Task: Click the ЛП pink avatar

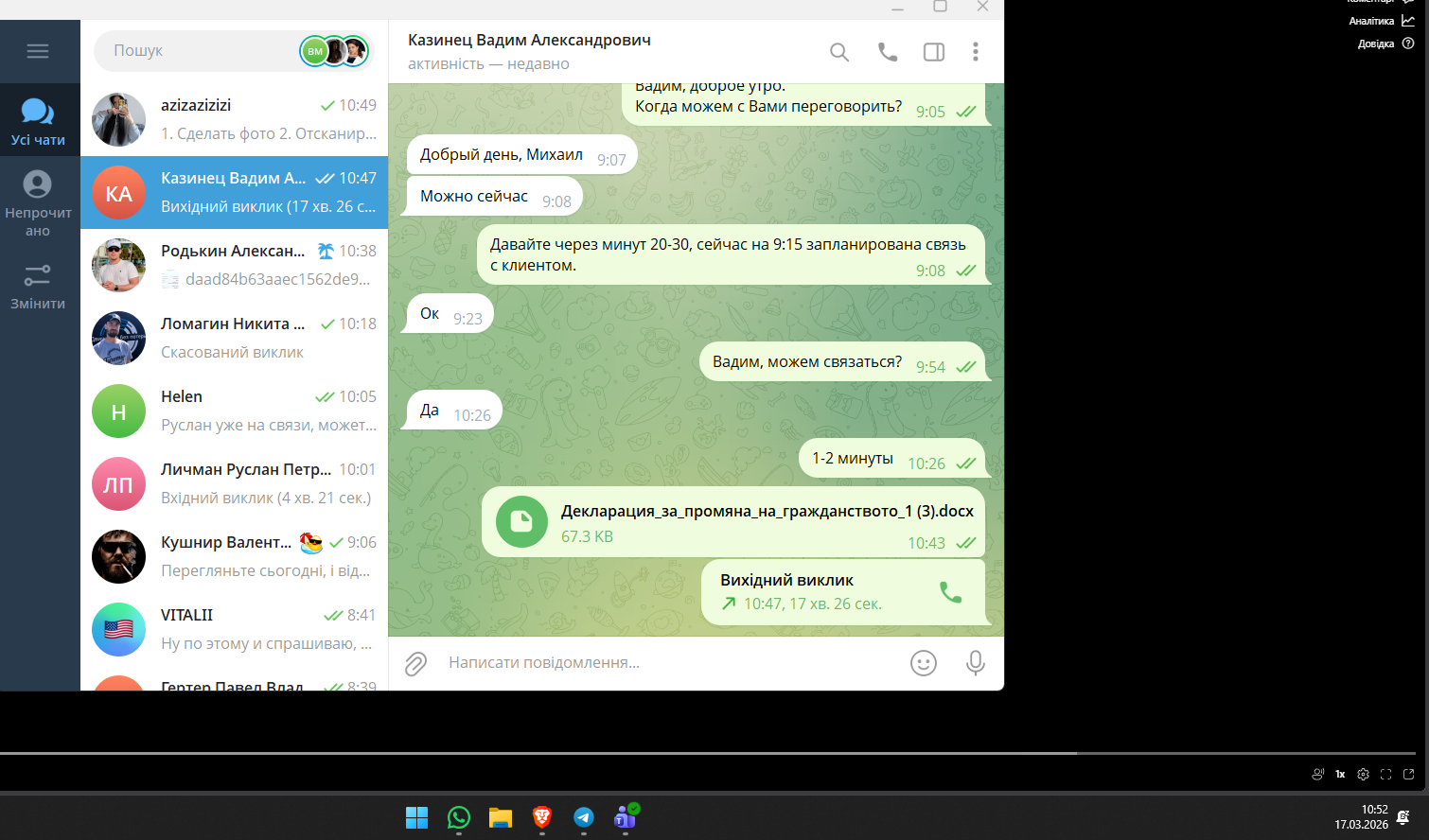Action: coord(118,483)
